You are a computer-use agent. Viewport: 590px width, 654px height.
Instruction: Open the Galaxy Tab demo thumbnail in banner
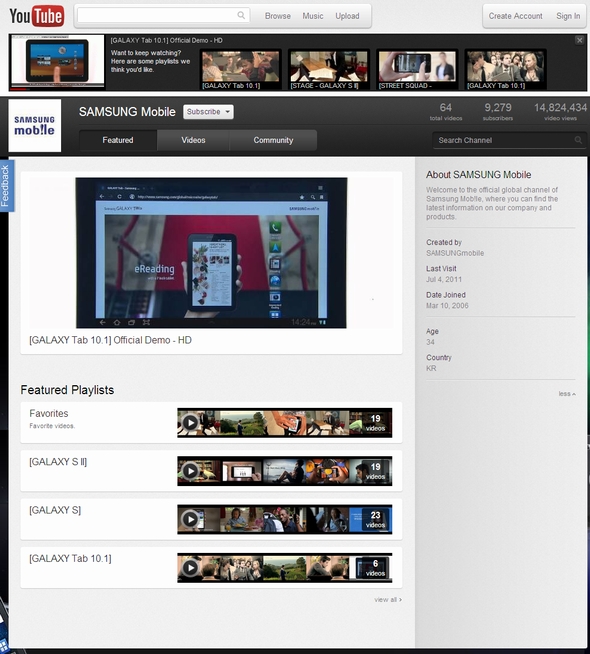coord(58,62)
